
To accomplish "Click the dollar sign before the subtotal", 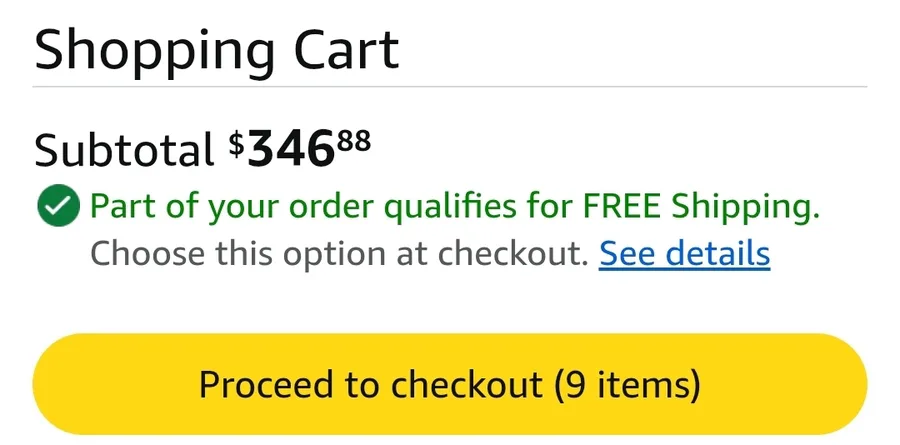I will pyautogui.click(x=236, y=144).
